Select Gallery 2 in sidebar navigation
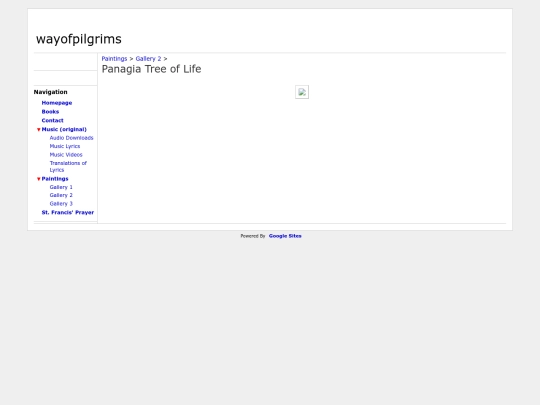The width and height of the screenshot is (540, 405). tap(61, 195)
